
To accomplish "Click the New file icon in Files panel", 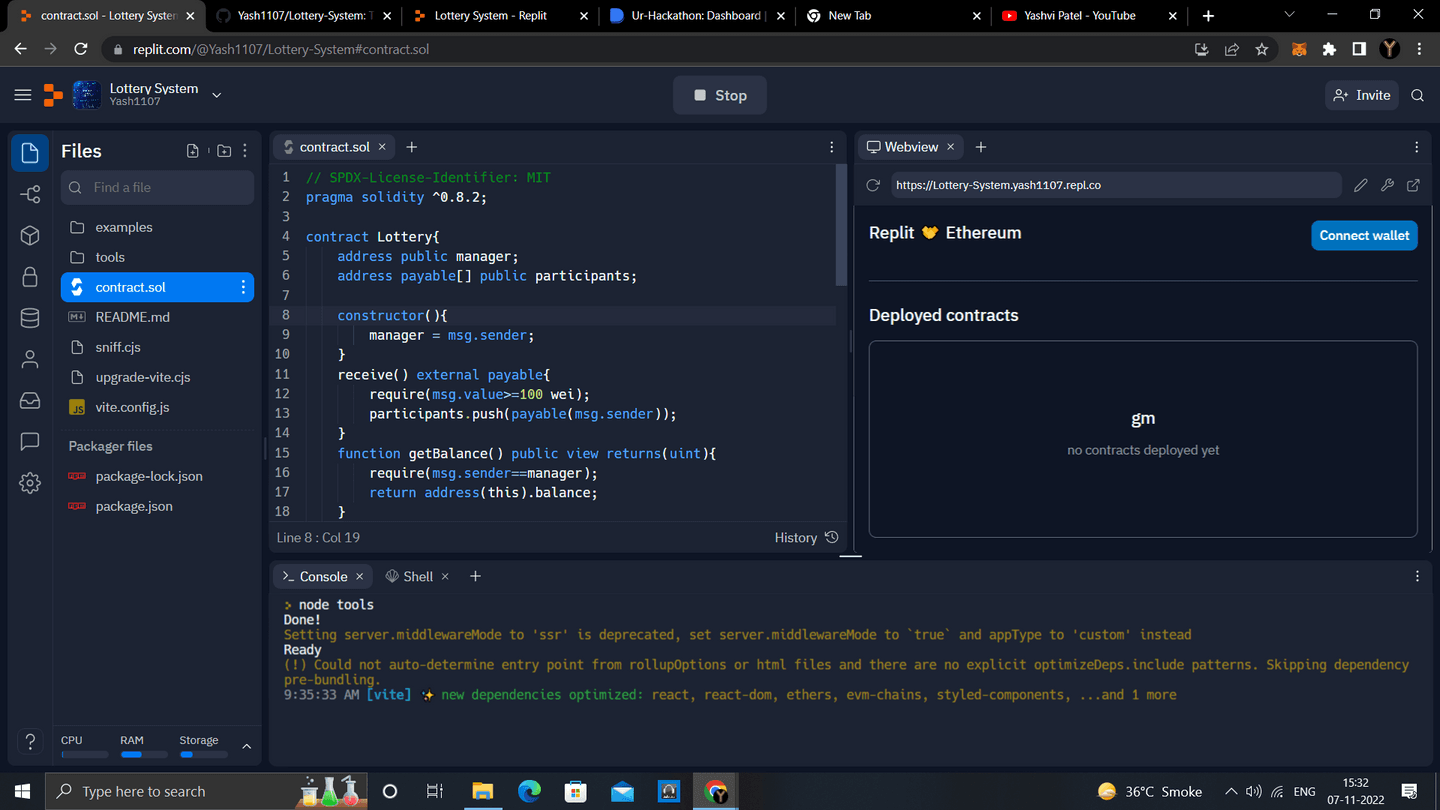I will coord(193,151).
